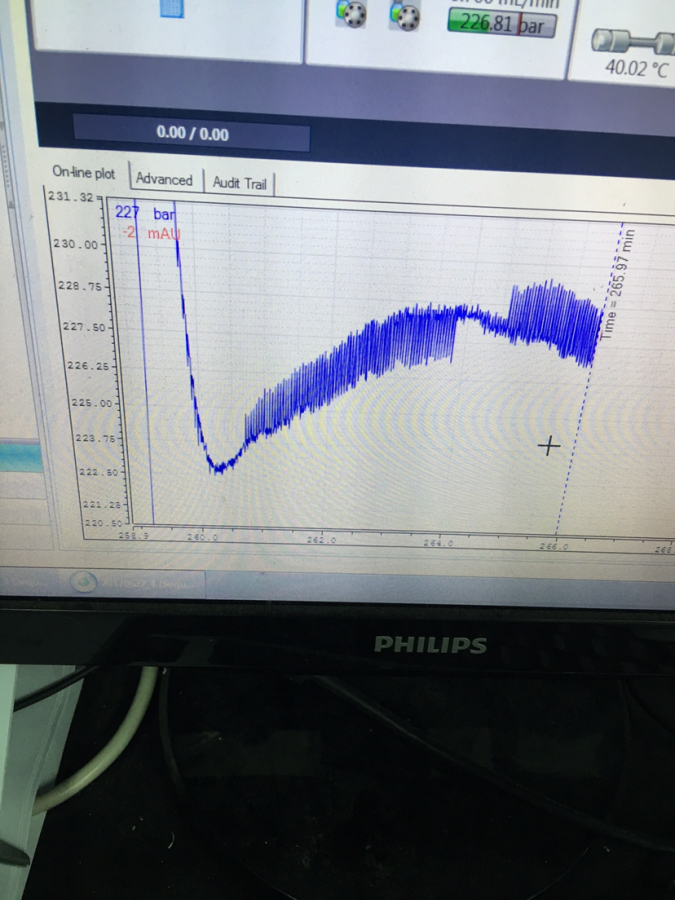Click the column oven icon above 40.02 °C
The width and height of the screenshot is (675, 900).
633,42
